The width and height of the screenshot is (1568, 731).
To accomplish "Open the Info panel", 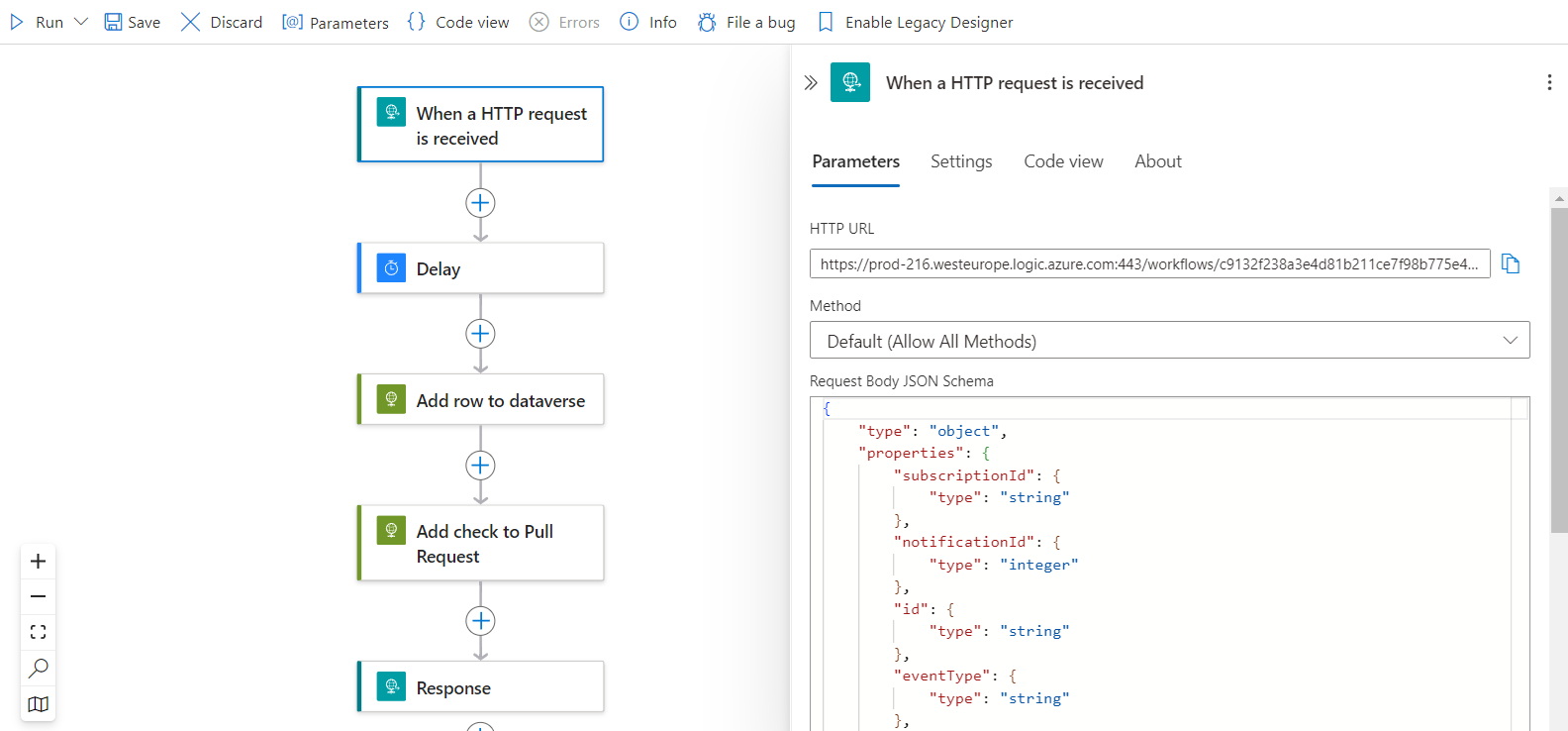I will (648, 22).
